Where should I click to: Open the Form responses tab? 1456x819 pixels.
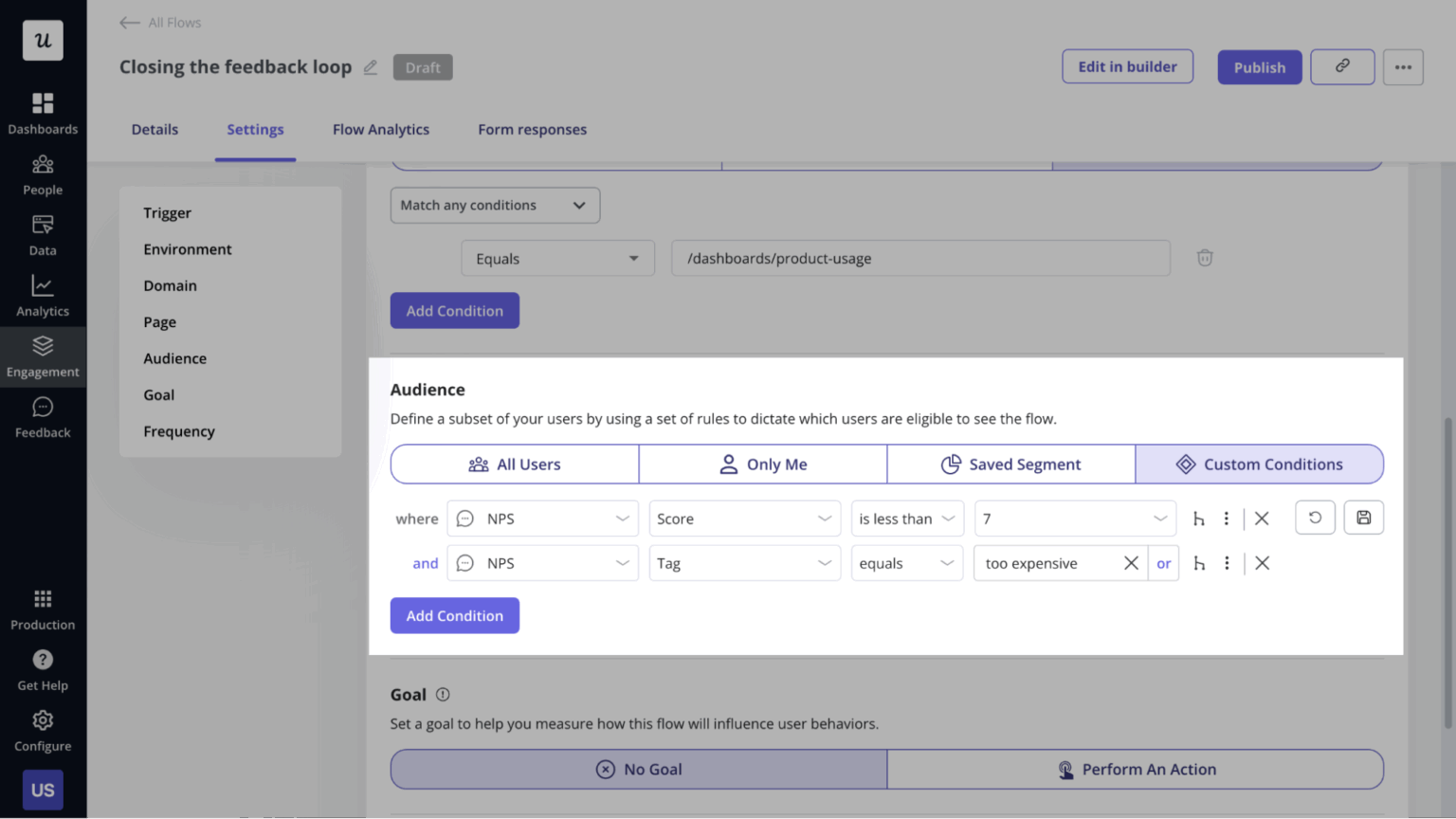[532, 130]
